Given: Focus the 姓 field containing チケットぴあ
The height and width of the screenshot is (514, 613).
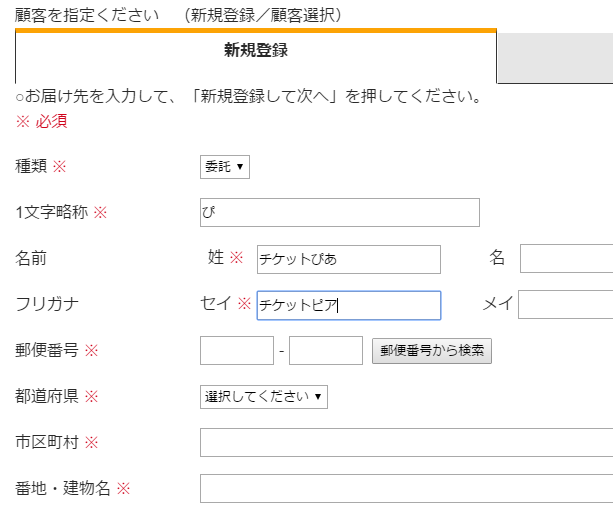Looking at the screenshot, I should click(x=348, y=259).
